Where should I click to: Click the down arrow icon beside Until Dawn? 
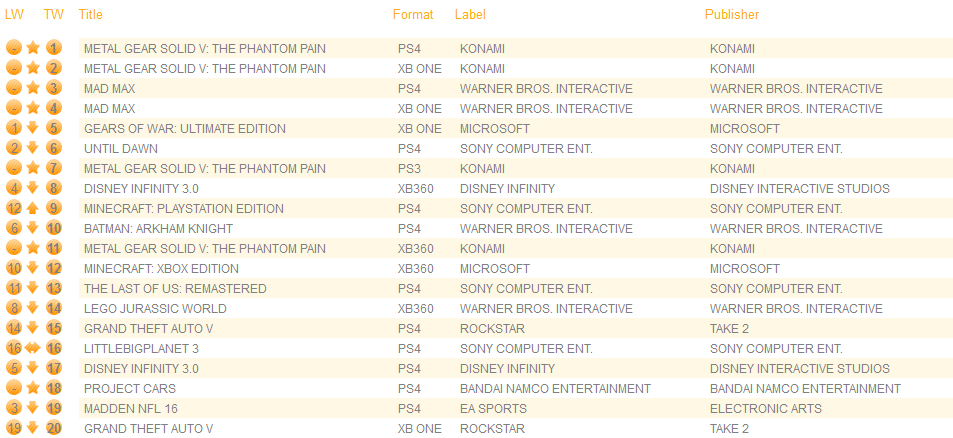(33, 148)
